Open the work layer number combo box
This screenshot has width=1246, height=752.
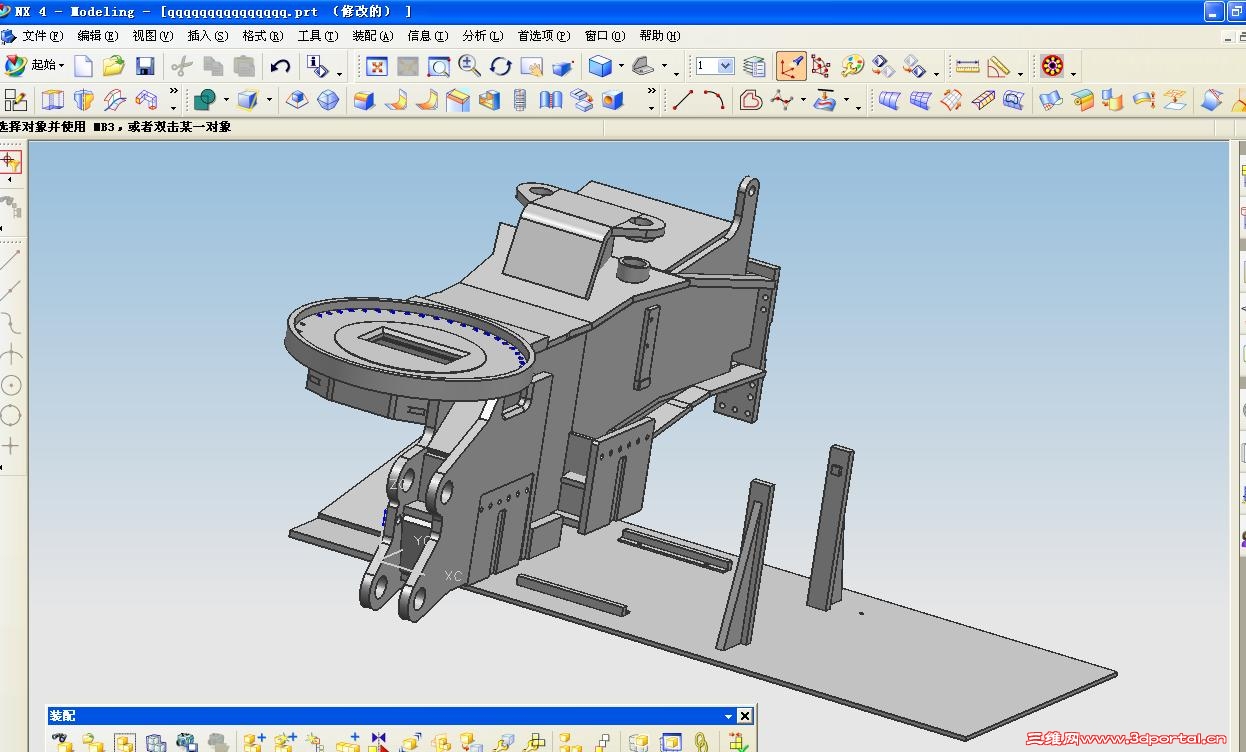point(715,66)
